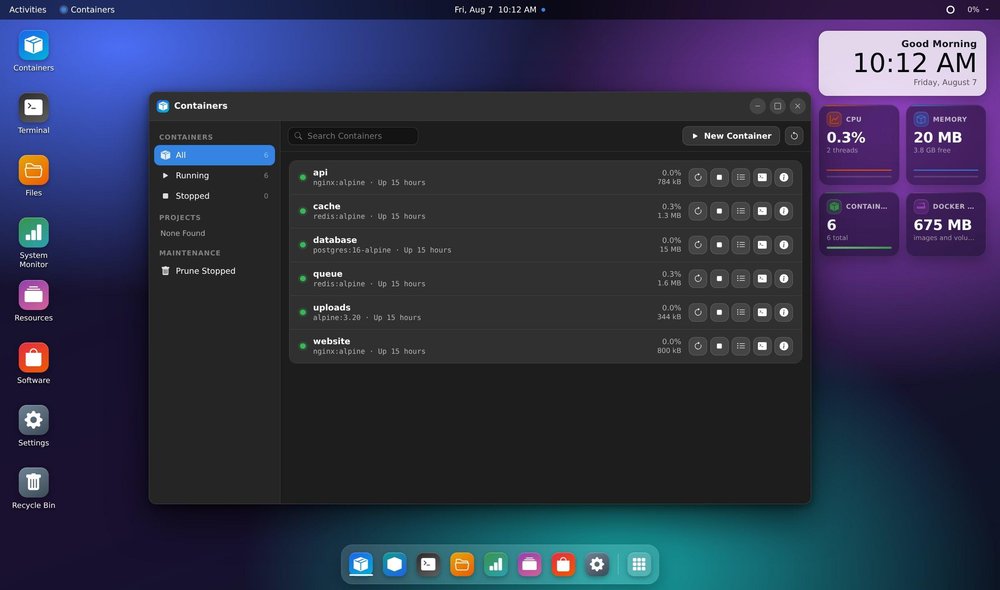Open a terminal in the queue container
Image resolution: width=1000 pixels, height=590 pixels.
[x=762, y=279]
